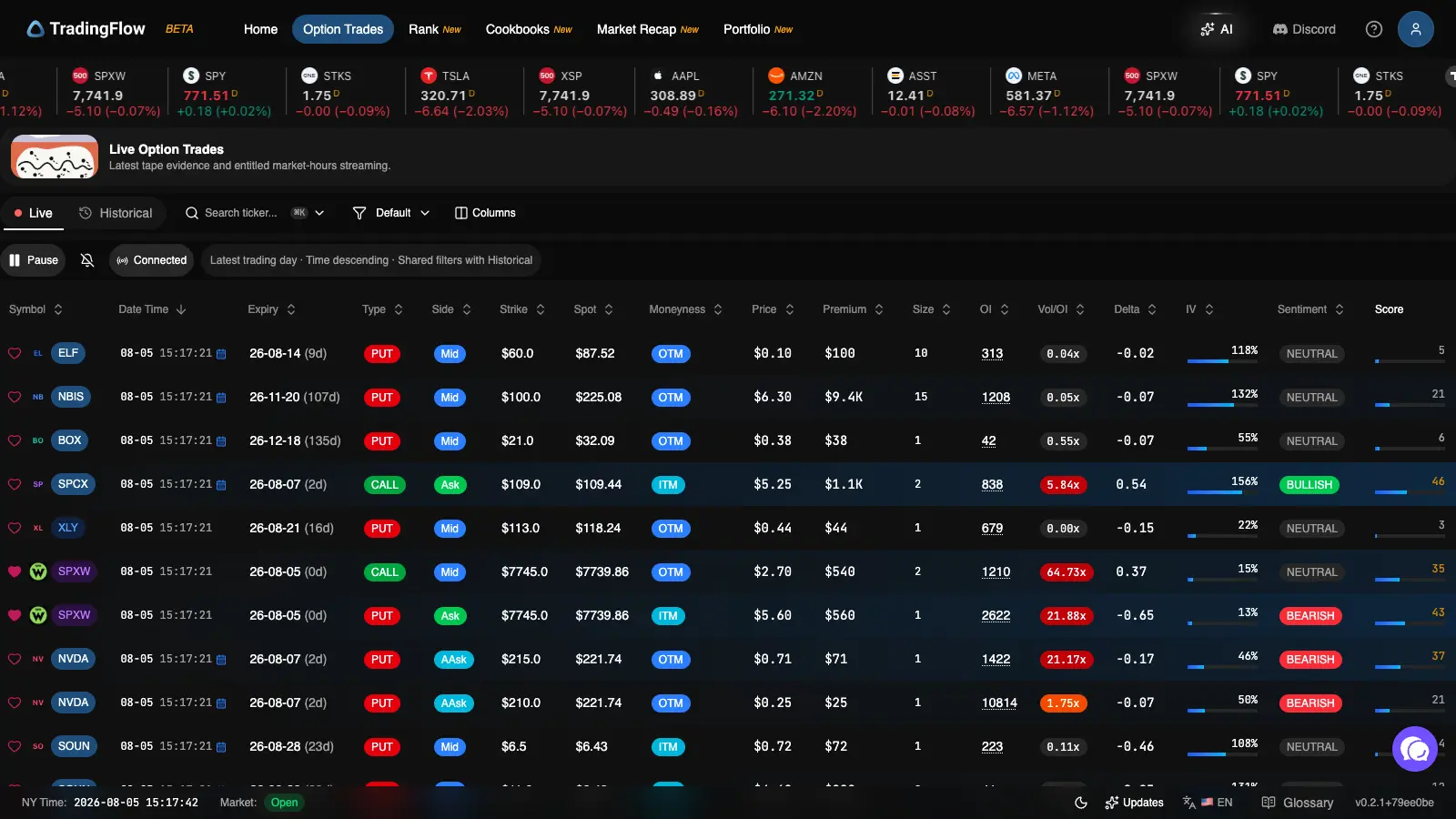Open open interest 838 link
The width and height of the screenshot is (1456, 819).
(992, 485)
